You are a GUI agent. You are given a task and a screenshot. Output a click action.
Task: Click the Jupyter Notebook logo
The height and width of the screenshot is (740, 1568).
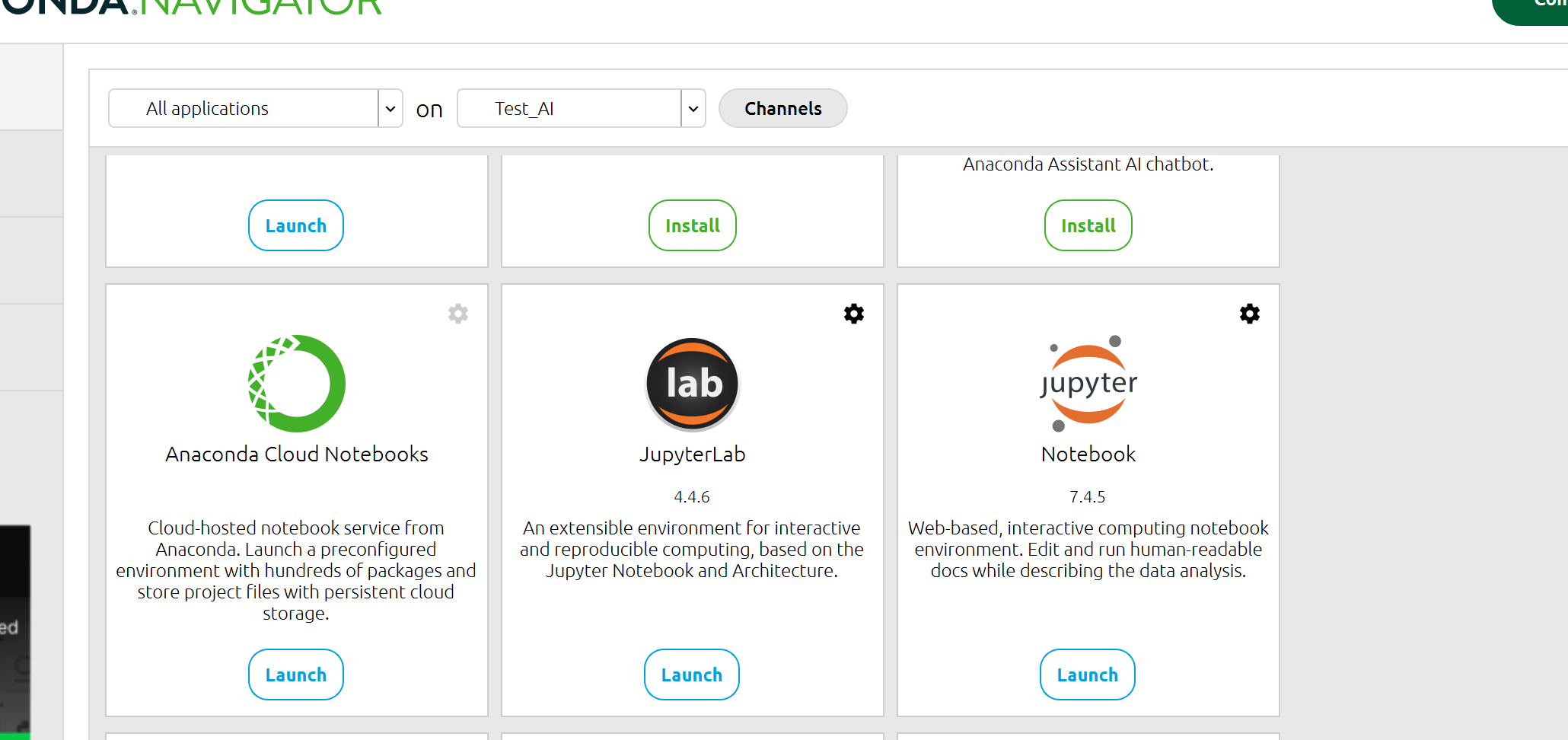coord(1088,384)
